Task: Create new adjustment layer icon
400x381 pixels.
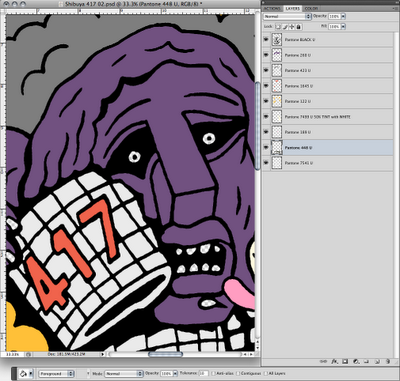Action: click(x=356, y=361)
